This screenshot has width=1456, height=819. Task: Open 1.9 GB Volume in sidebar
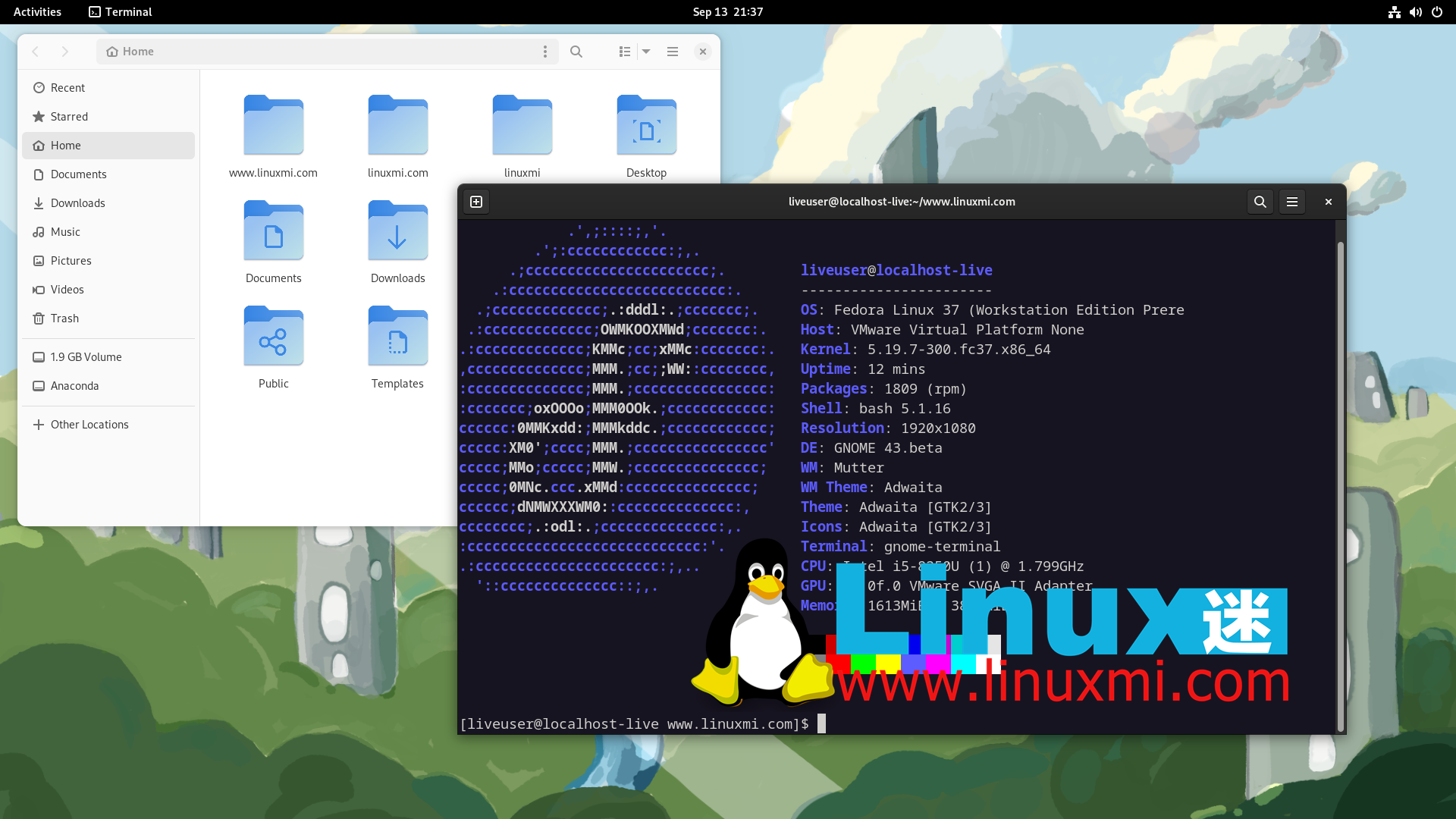108,357
